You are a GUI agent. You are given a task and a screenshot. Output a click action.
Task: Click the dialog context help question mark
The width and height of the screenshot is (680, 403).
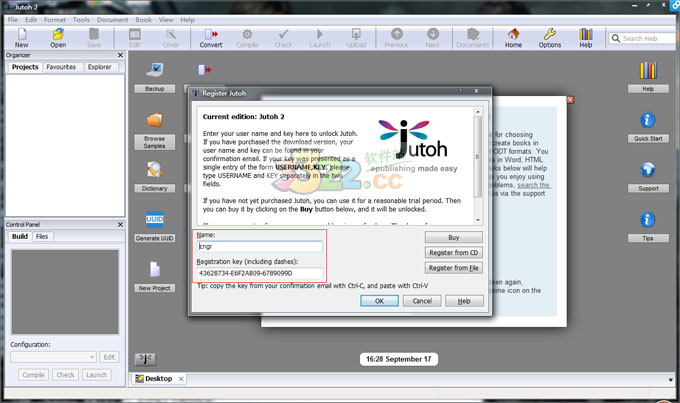tap(461, 91)
